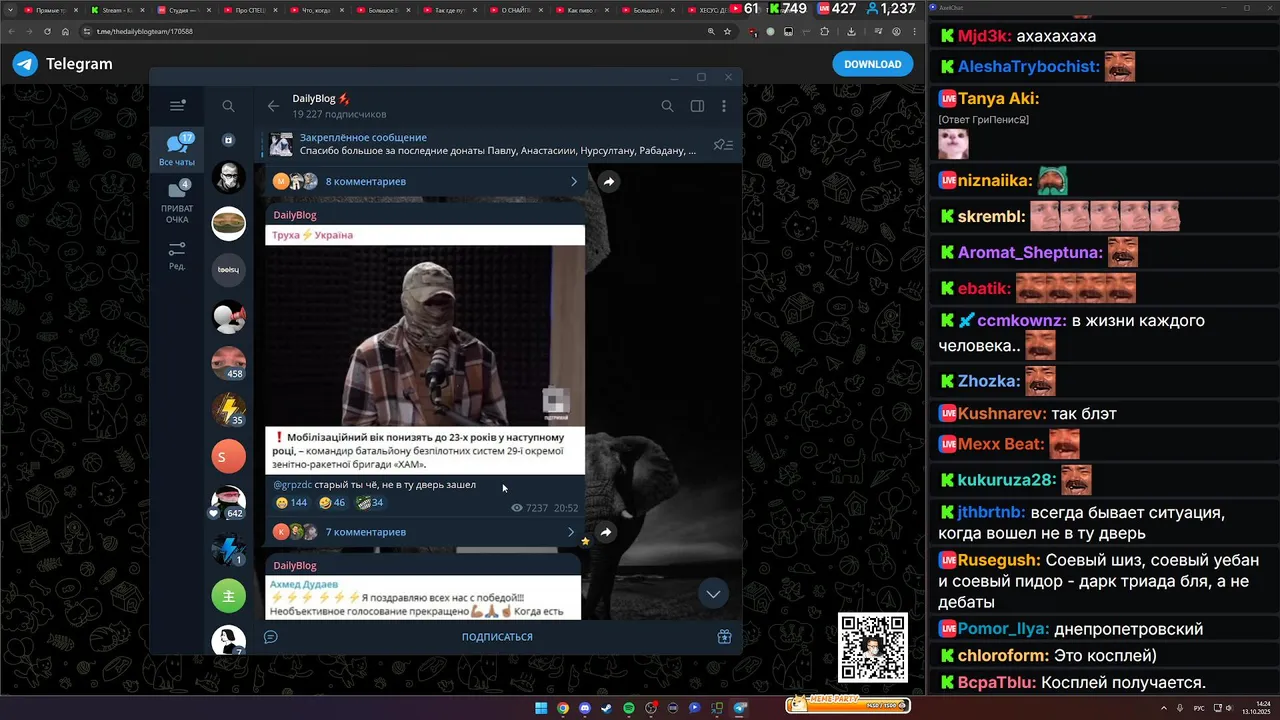Screen dimensions: 1280x720
Task: Click username Rusegush in chat
Action: pyautogui.click(x=999, y=560)
